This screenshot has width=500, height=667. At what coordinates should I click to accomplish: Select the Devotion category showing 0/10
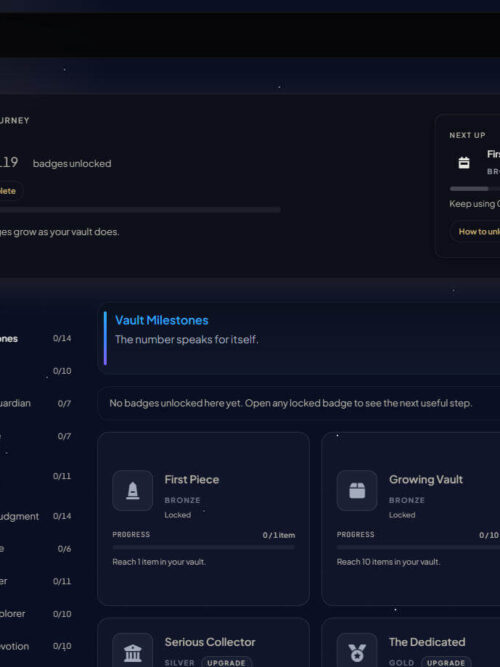(35, 646)
